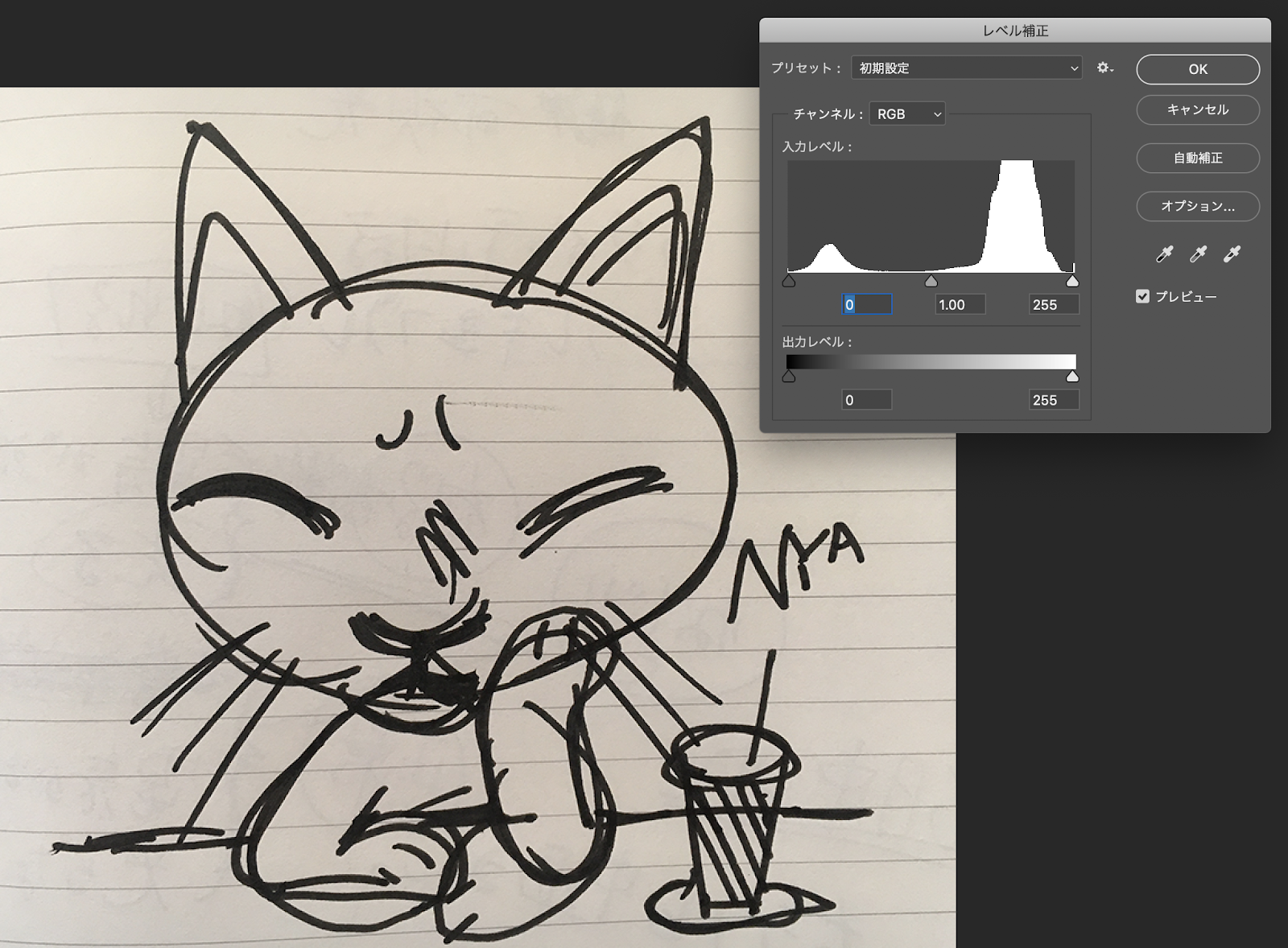Image resolution: width=1288 pixels, height=948 pixels.
Task: Click the gamma field showing 1.00
Action: (x=960, y=304)
